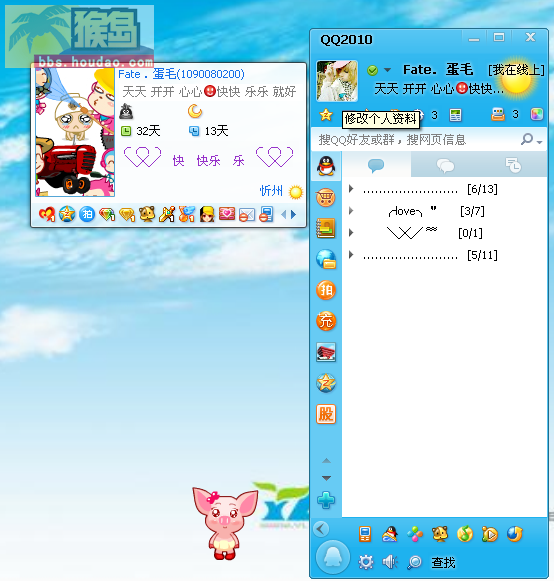Open system settings gear in QQ bottom bar

click(366, 562)
